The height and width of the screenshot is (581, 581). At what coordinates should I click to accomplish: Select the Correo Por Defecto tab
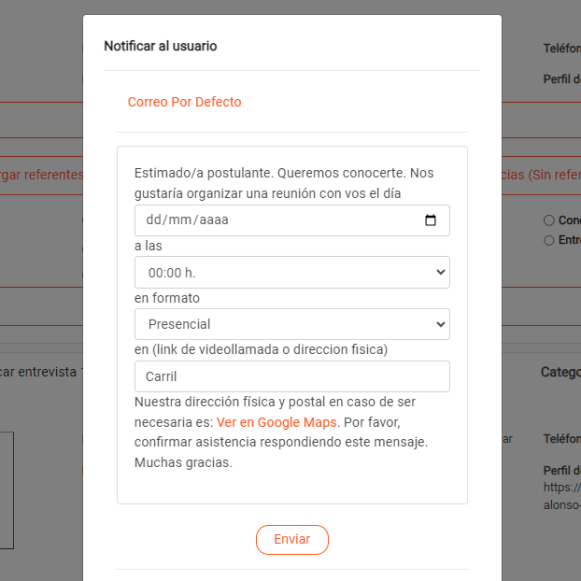point(185,102)
